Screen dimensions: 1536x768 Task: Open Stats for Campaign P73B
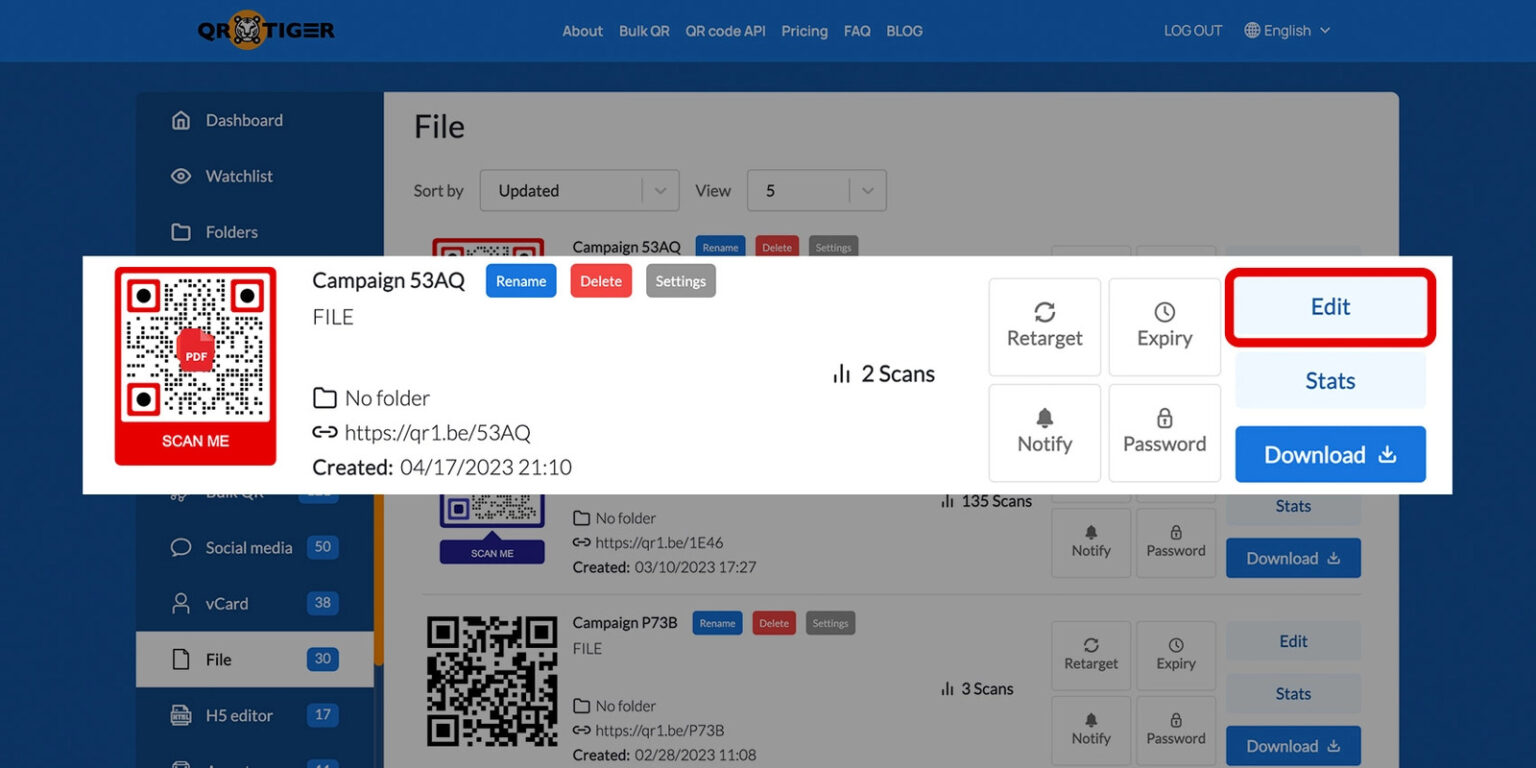(1293, 694)
